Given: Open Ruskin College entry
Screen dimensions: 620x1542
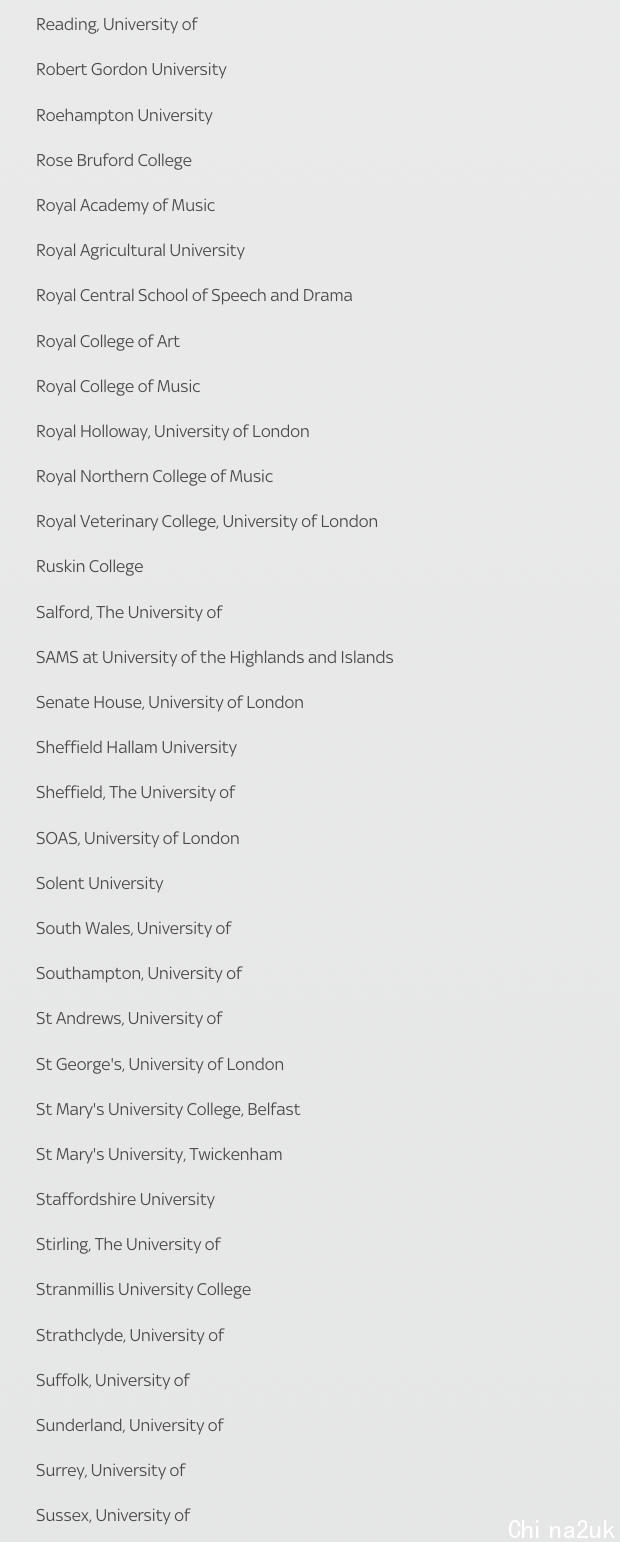Looking at the screenshot, I should pyautogui.click(x=89, y=566).
